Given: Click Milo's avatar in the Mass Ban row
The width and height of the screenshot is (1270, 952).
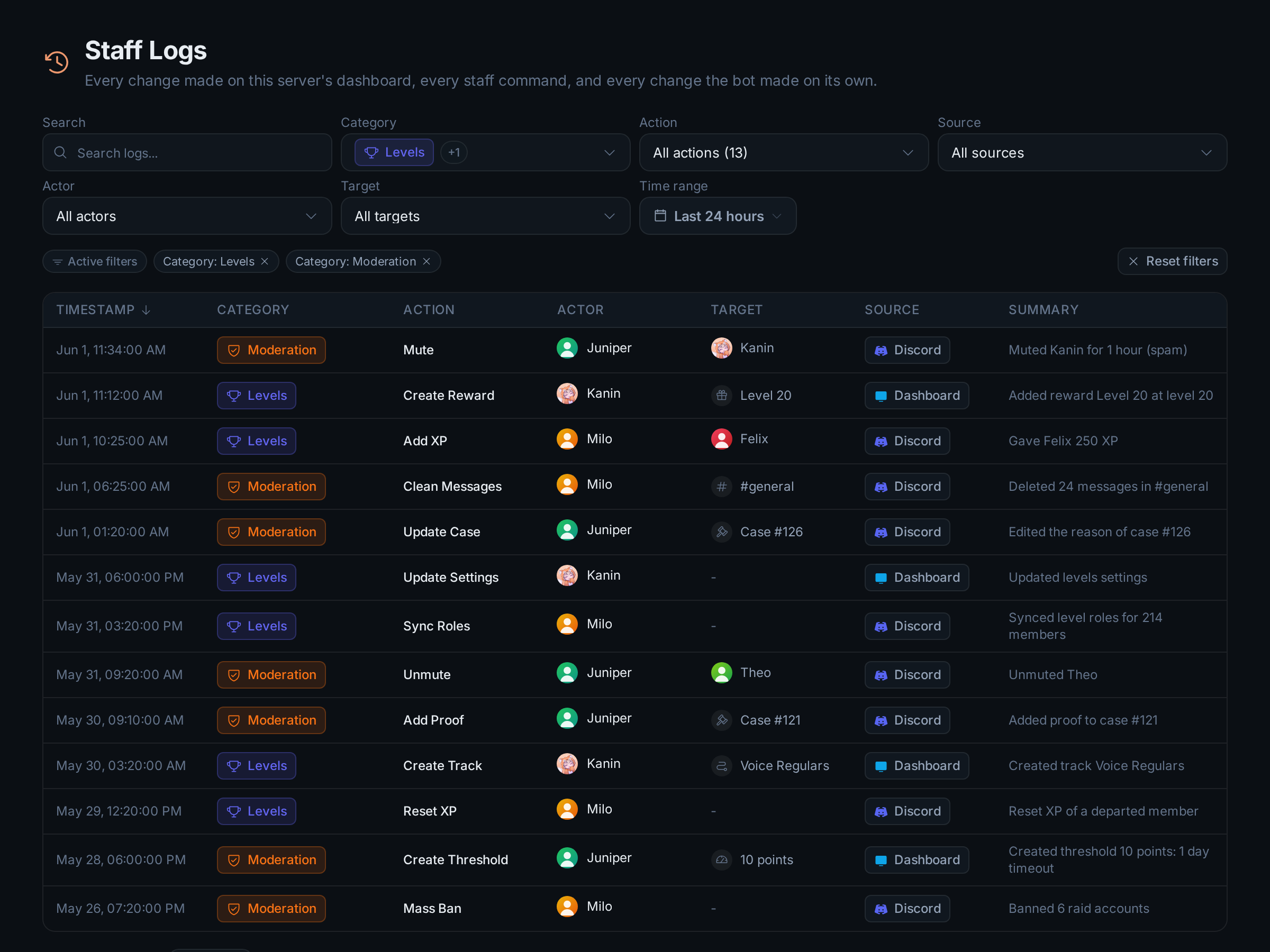Looking at the screenshot, I should click(567, 907).
